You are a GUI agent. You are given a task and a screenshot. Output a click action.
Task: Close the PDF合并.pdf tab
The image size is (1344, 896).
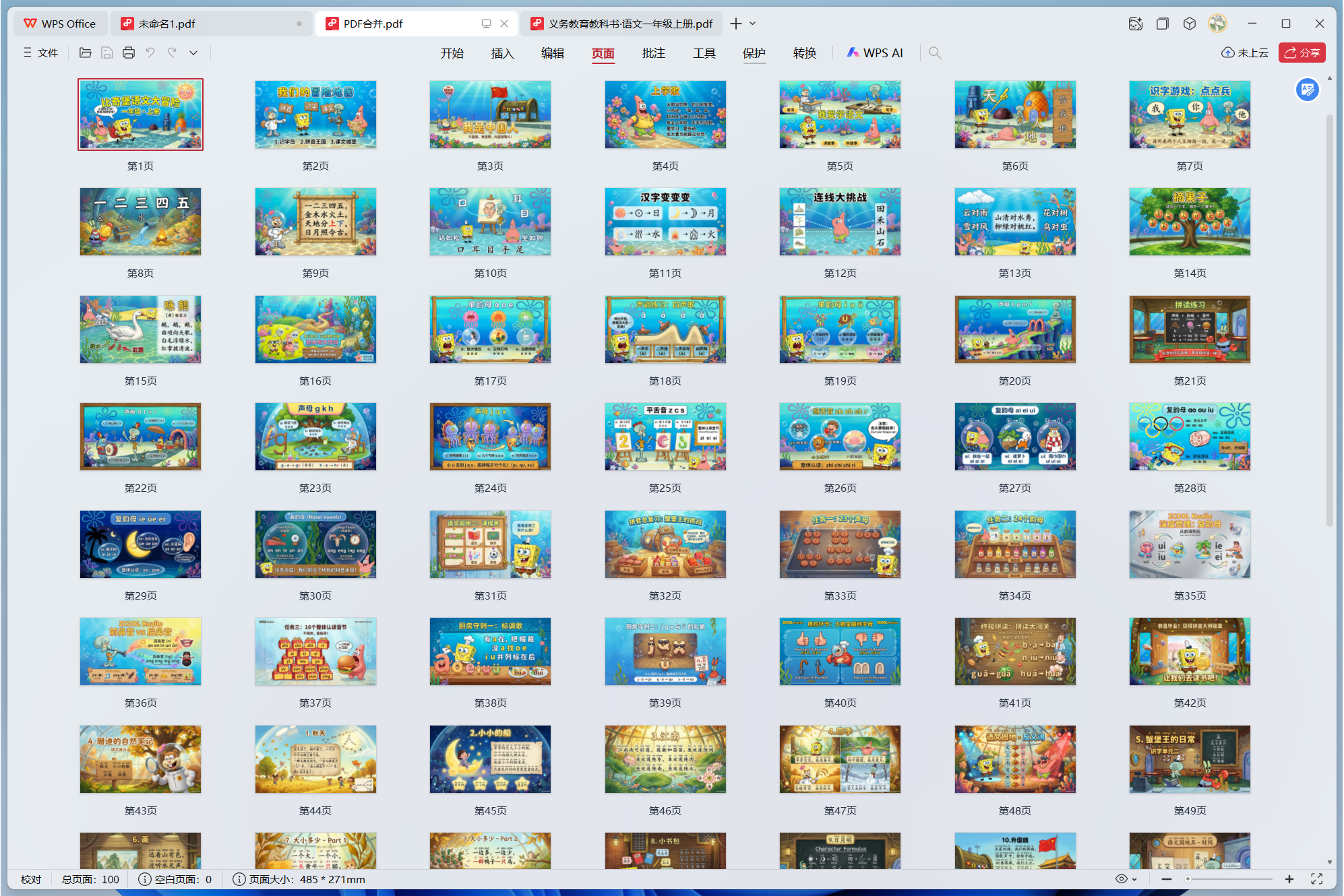click(x=504, y=24)
